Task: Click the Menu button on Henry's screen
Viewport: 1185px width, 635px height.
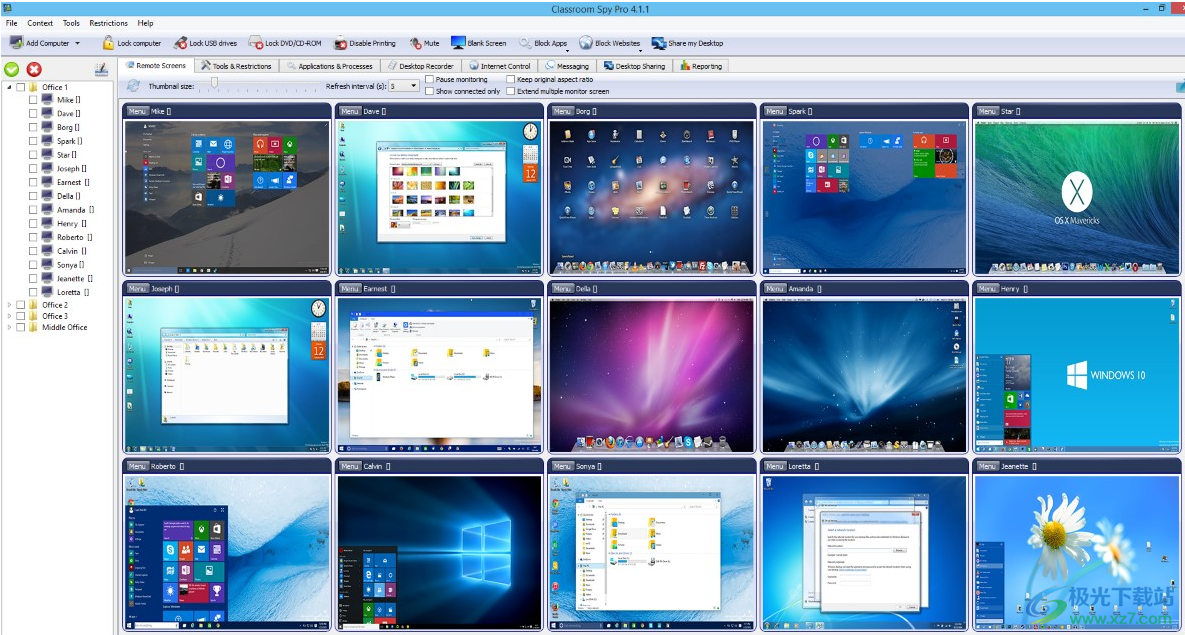Action: coord(987,289)
